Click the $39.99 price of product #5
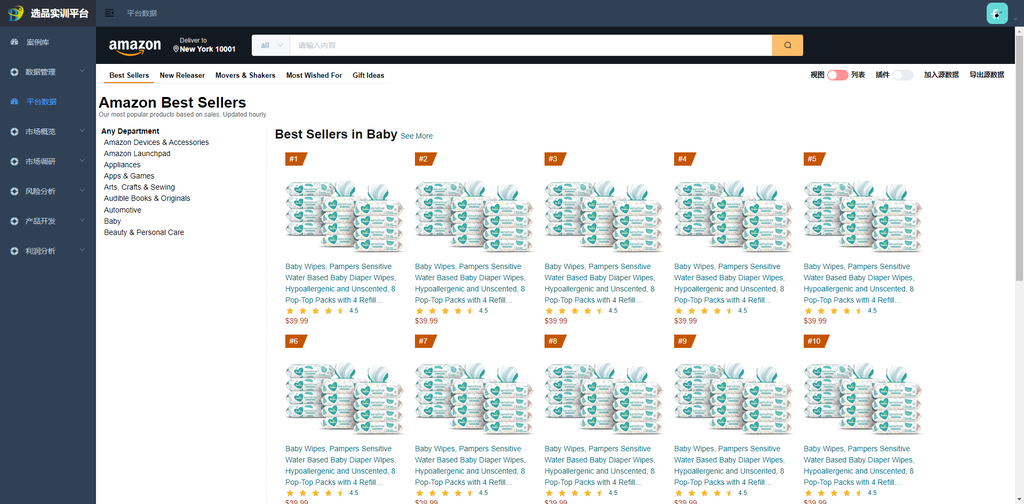The height and width of the screenshot is (504, 1024). [x=815, y=321]
